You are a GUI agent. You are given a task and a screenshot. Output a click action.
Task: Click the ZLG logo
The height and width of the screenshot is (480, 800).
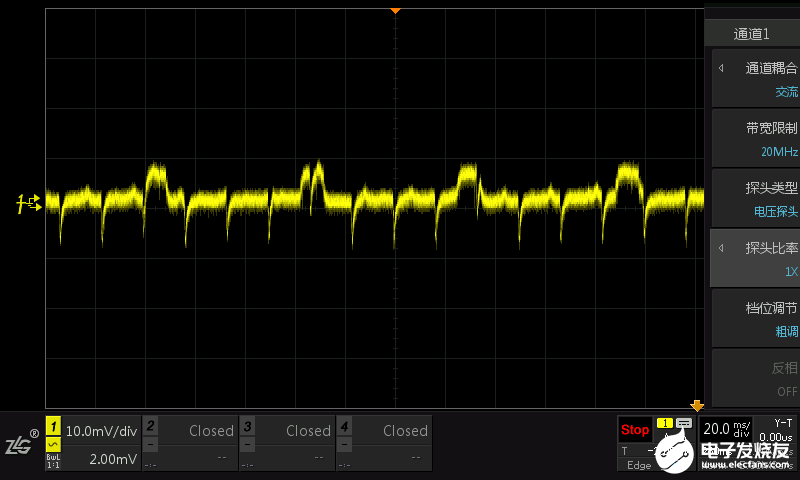(x=21, y=443)
